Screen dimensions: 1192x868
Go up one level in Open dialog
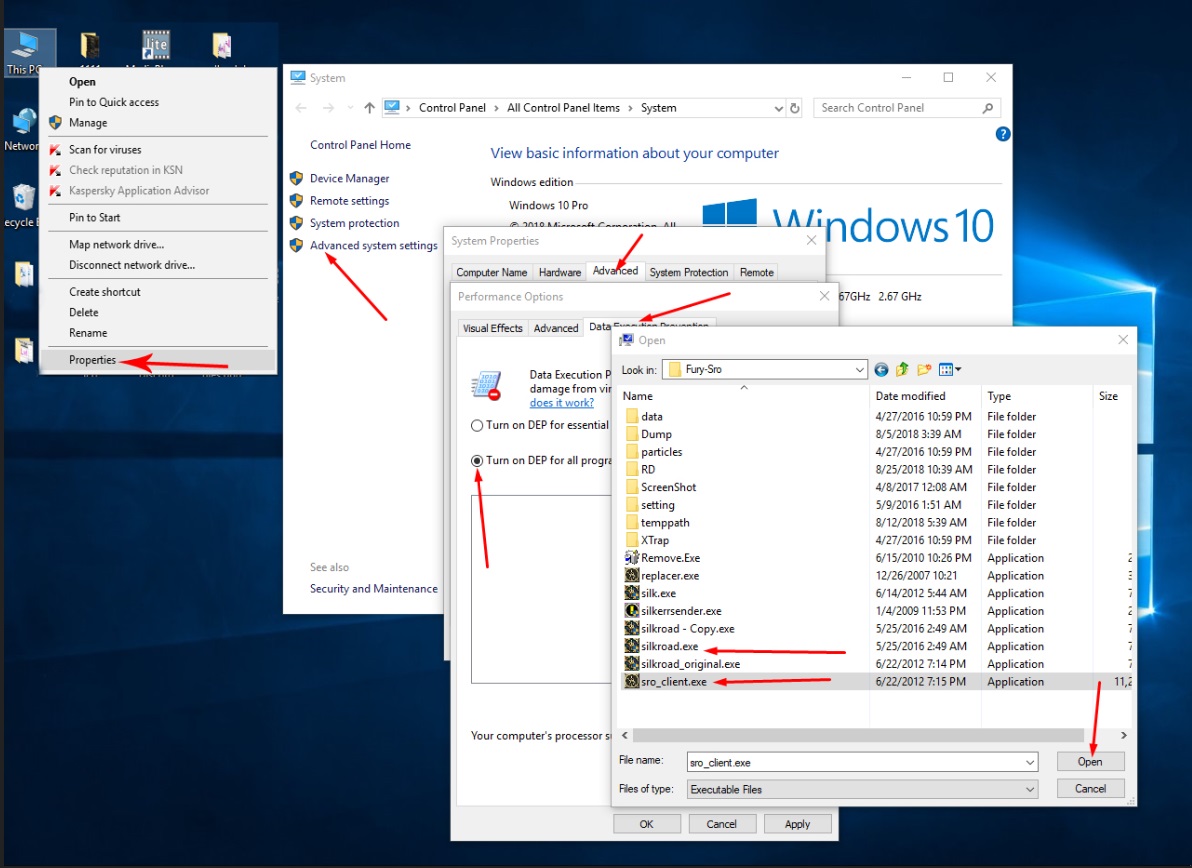click(x=902, y=370)
